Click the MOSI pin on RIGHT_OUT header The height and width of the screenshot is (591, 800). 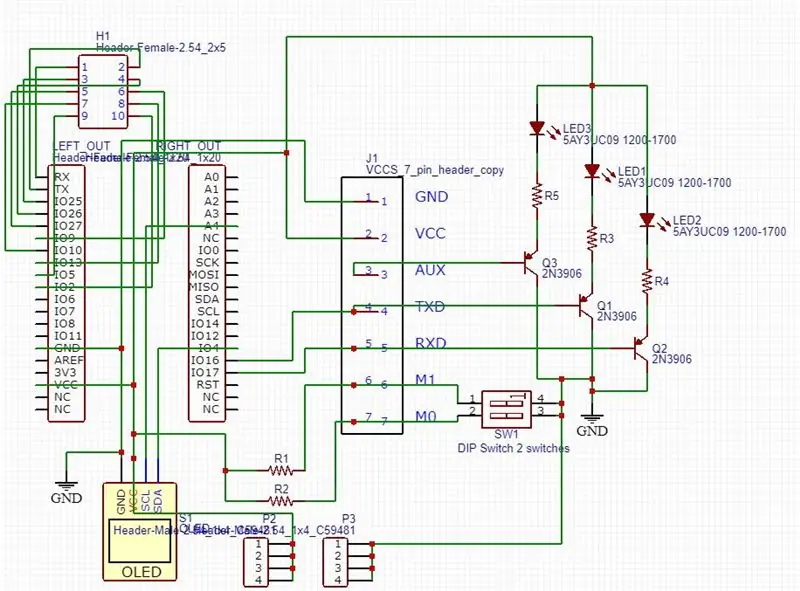[204, 275]
